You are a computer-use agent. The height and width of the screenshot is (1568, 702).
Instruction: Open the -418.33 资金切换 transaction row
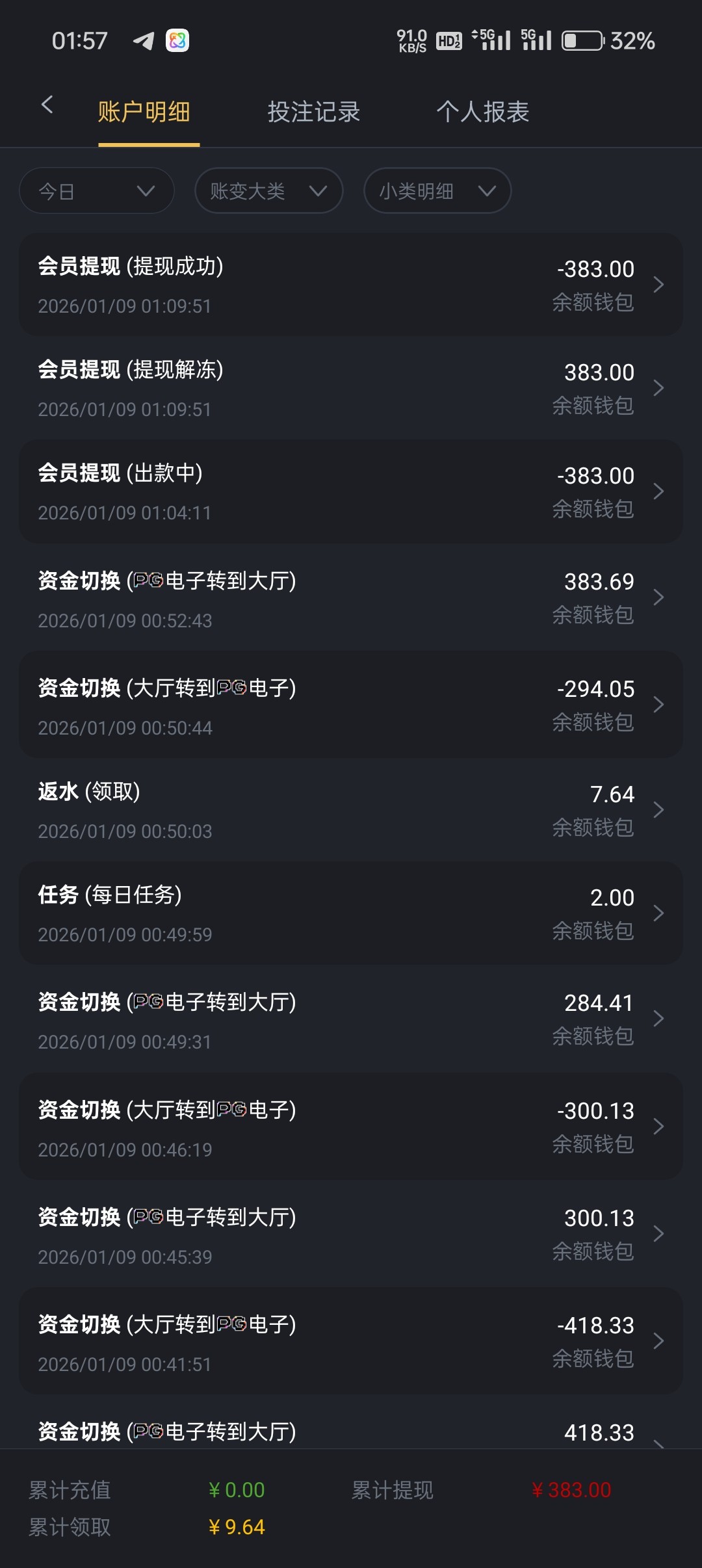(x=351, y=1342)
